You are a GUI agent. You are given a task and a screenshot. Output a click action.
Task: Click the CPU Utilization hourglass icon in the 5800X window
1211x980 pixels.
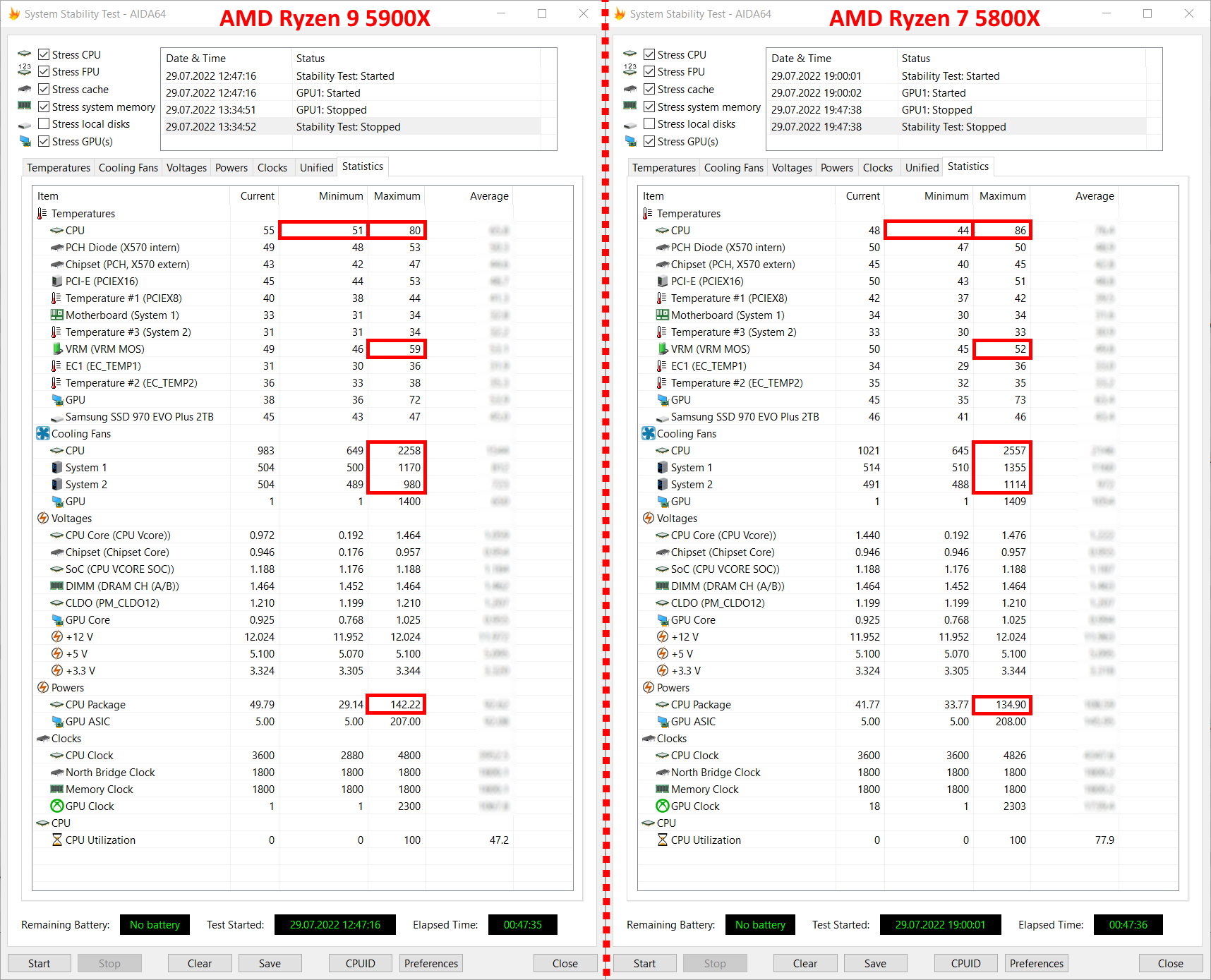663,840
